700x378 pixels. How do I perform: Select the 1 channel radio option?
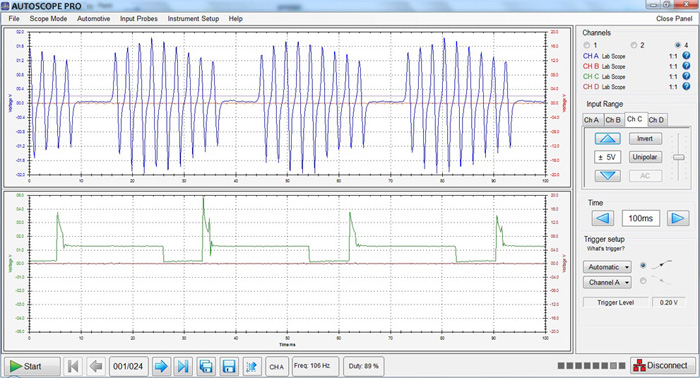587,45
